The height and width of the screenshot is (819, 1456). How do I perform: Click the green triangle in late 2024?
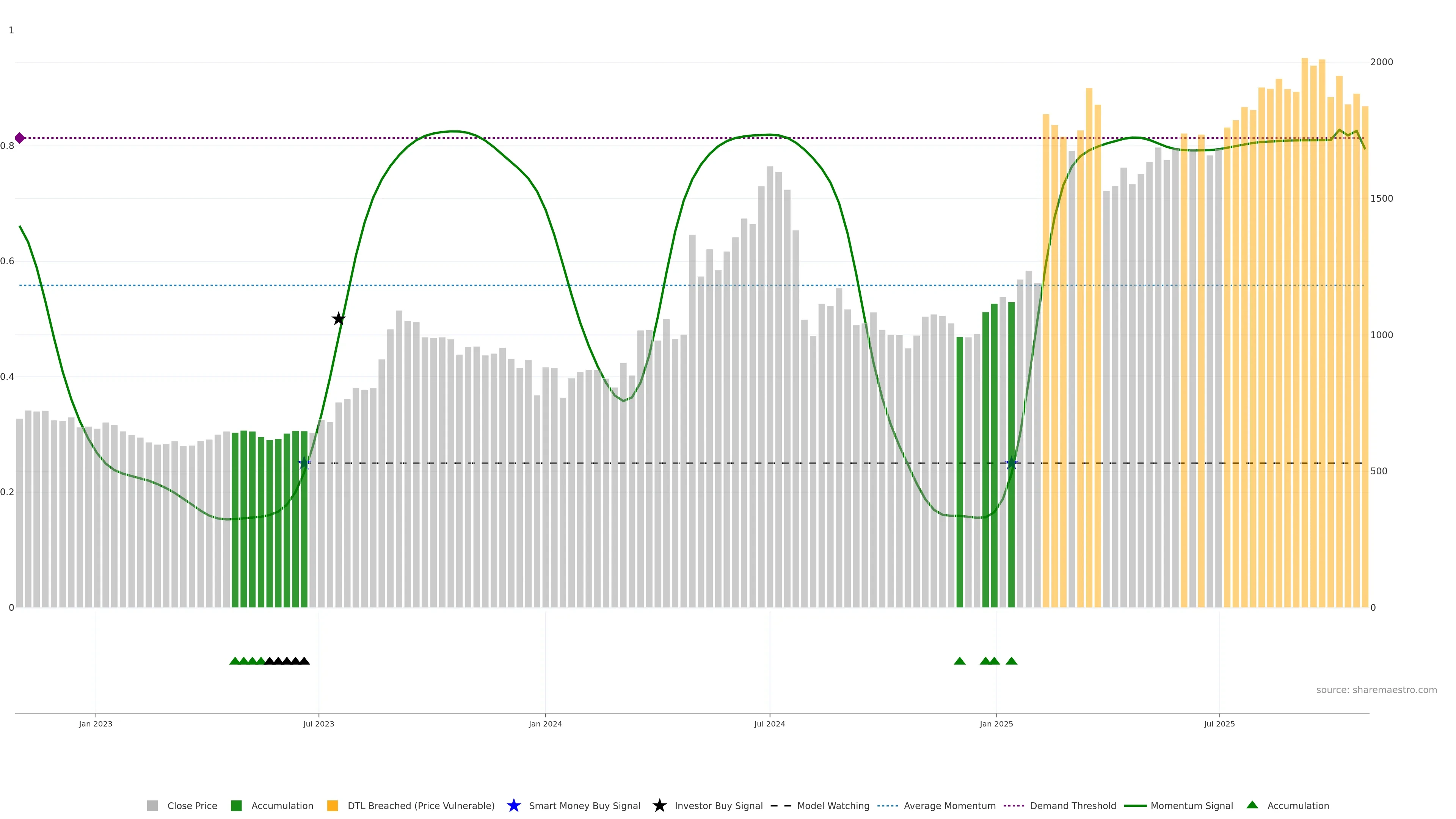[x=959, y=661]
